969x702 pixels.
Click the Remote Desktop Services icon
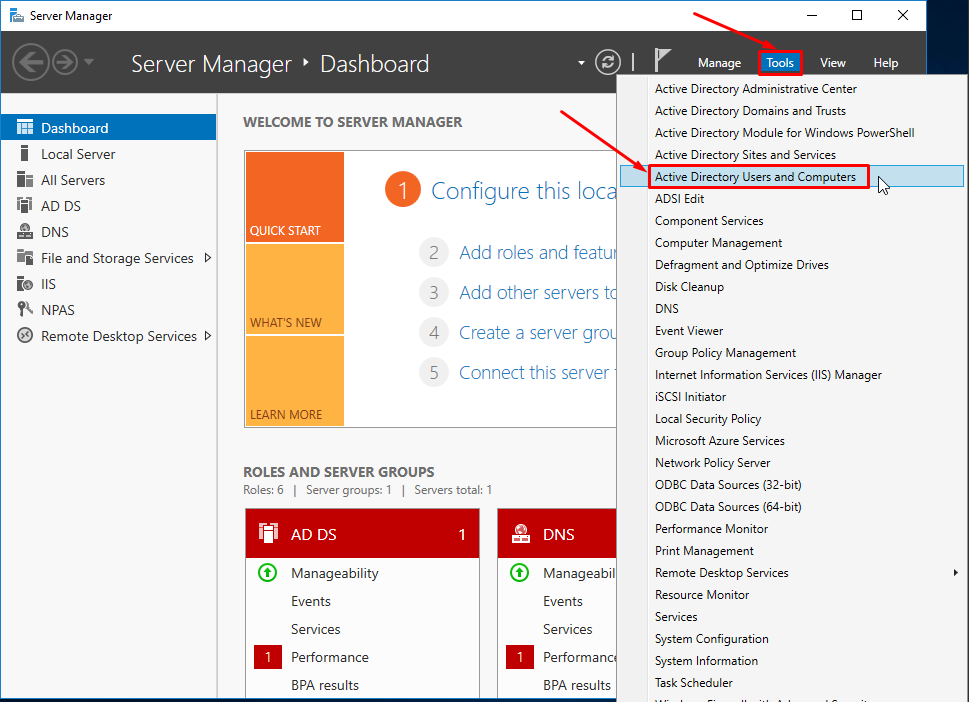point(25,336)
